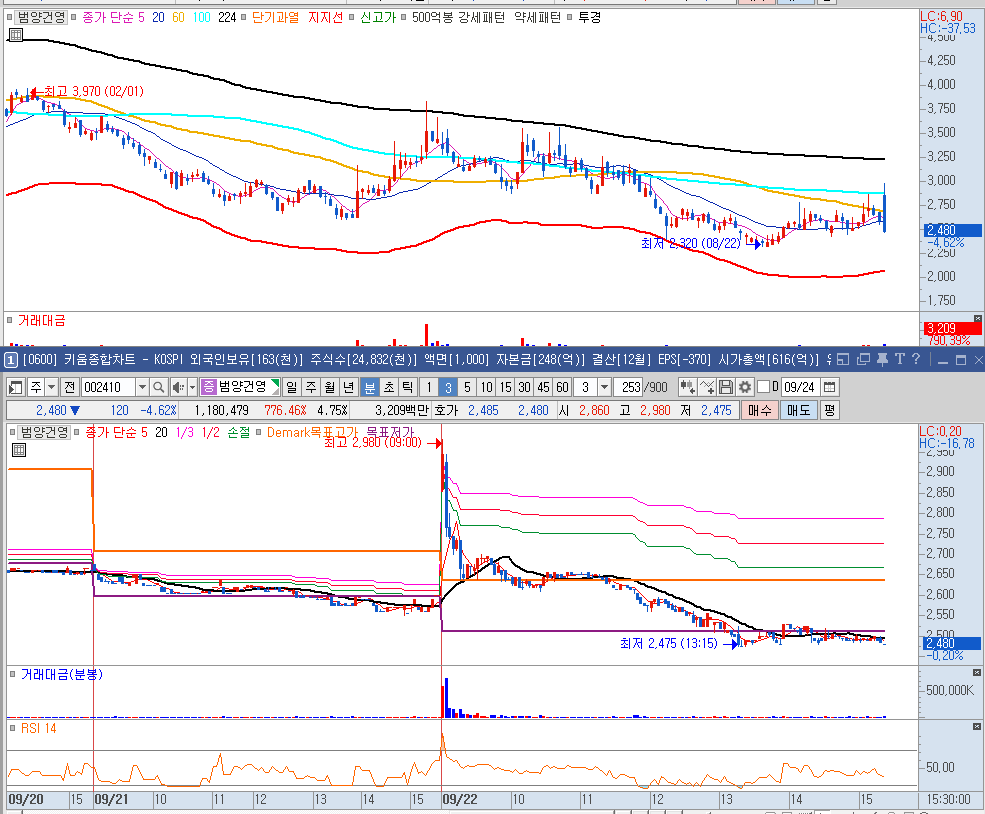
Task: Open chart settings gear icon
Action: coord(744,387)
